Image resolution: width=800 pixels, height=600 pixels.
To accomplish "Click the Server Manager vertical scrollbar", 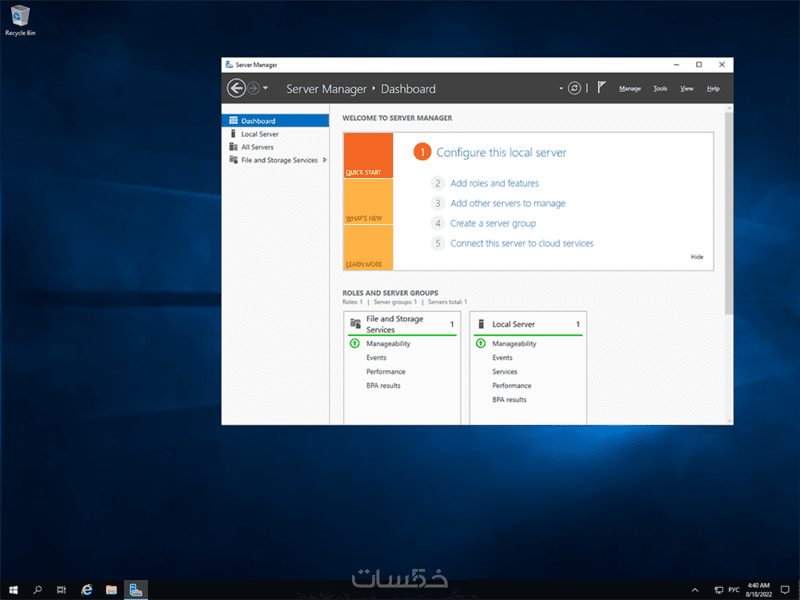I will 729,213.
